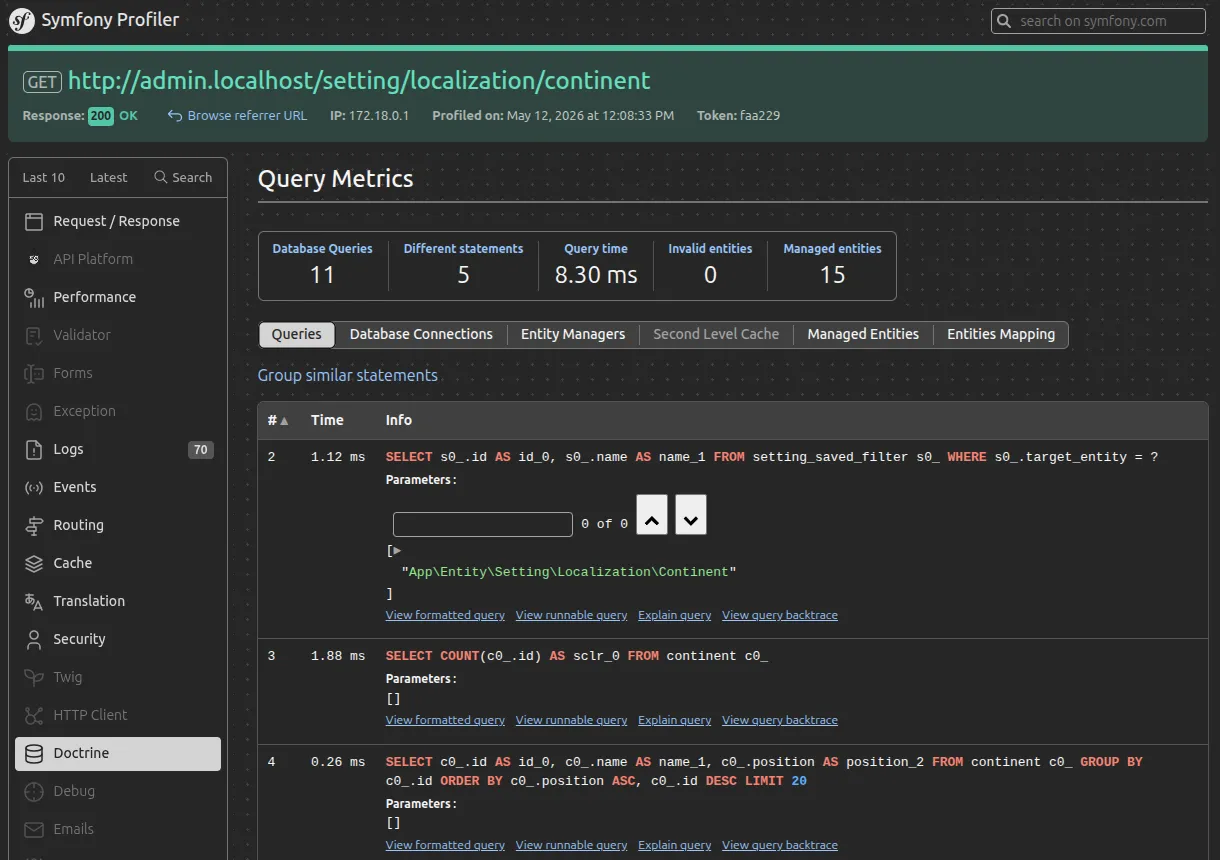Screen dimensions: 1220x860
Task: Open the Entities Mapping tab
Action: (x=1001, y=334)
